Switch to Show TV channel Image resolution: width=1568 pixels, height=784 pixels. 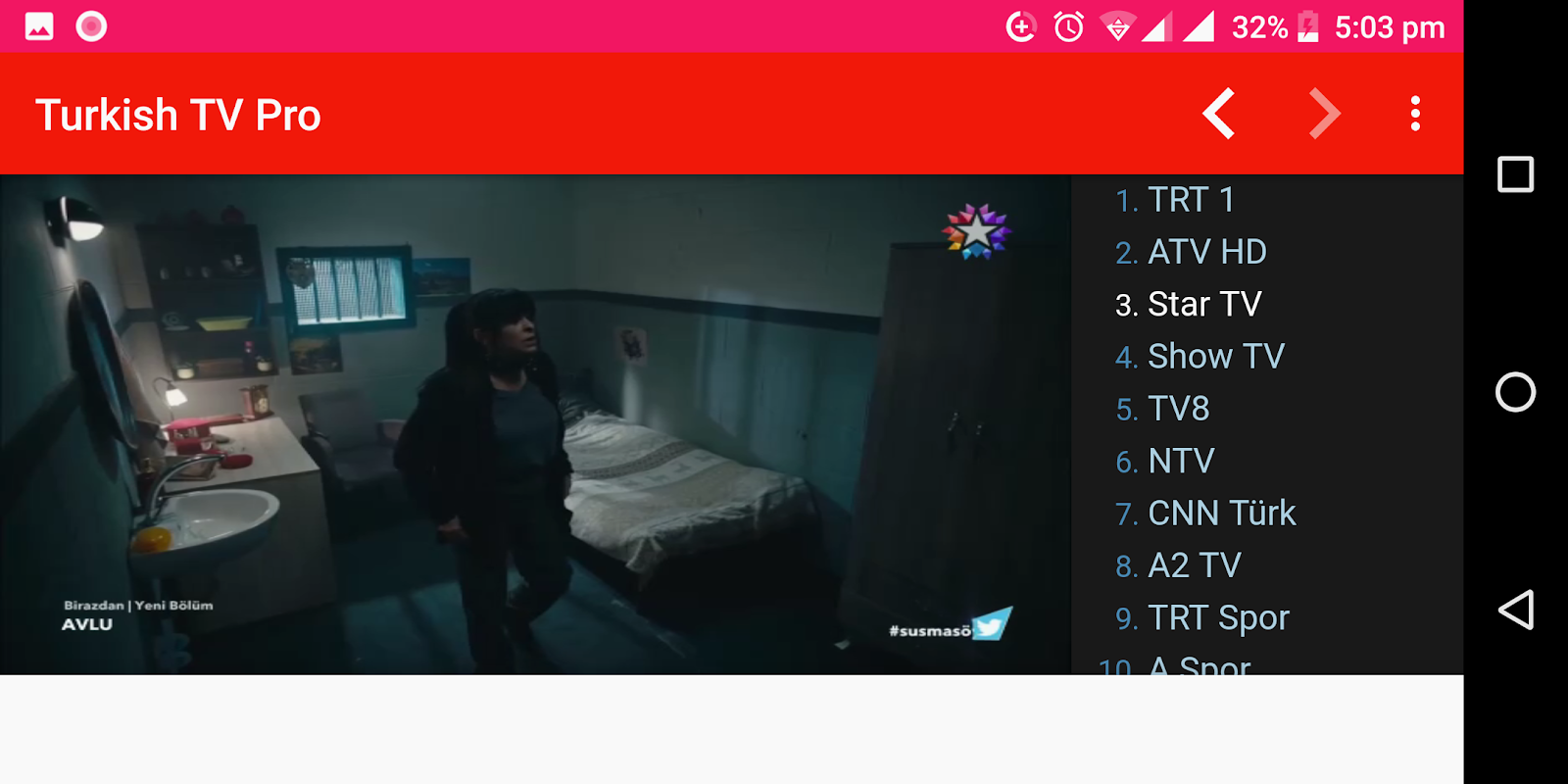coord(1200,357)
